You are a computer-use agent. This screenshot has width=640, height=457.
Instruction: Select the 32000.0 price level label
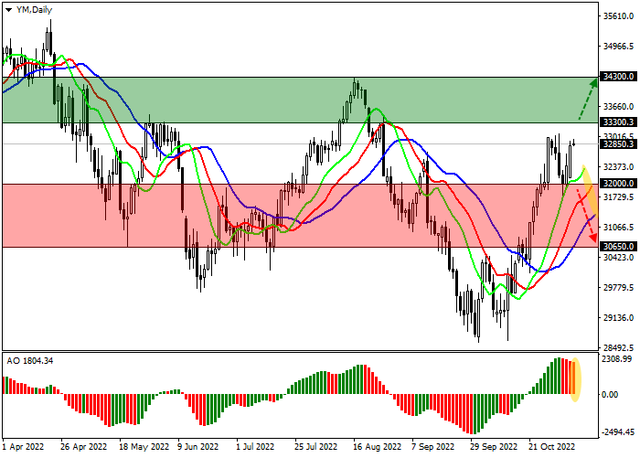618,184
